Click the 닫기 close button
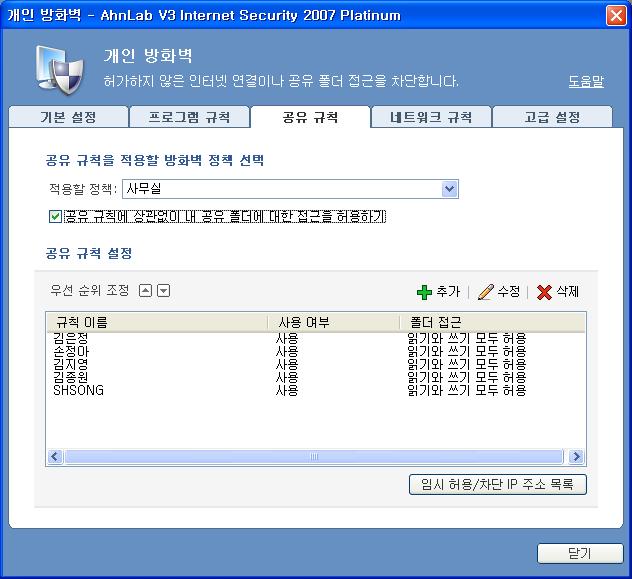Viewport: 632px width, 579px height. (x=580, y=553)
